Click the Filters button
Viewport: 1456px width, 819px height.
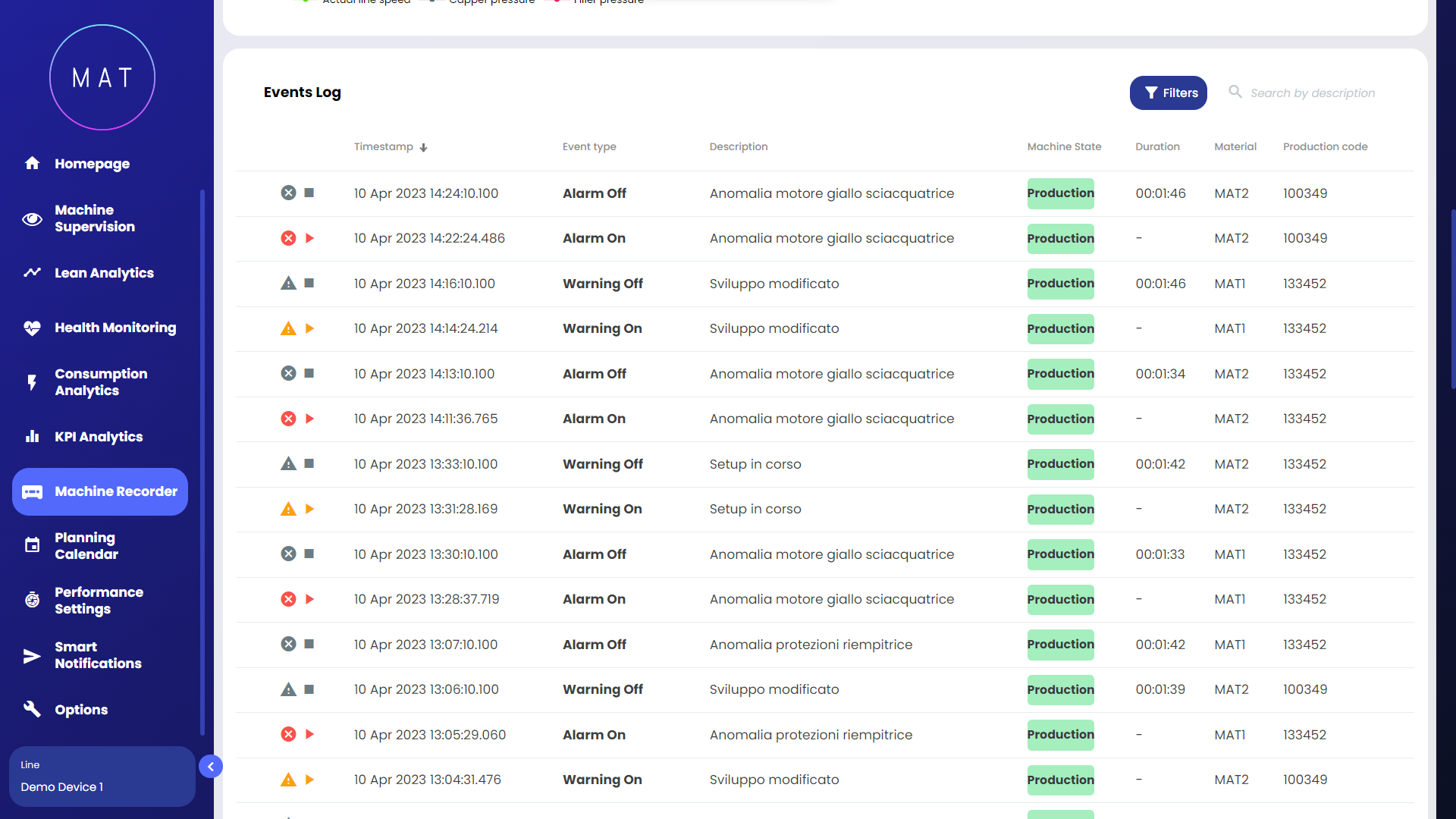[1168, 93]
